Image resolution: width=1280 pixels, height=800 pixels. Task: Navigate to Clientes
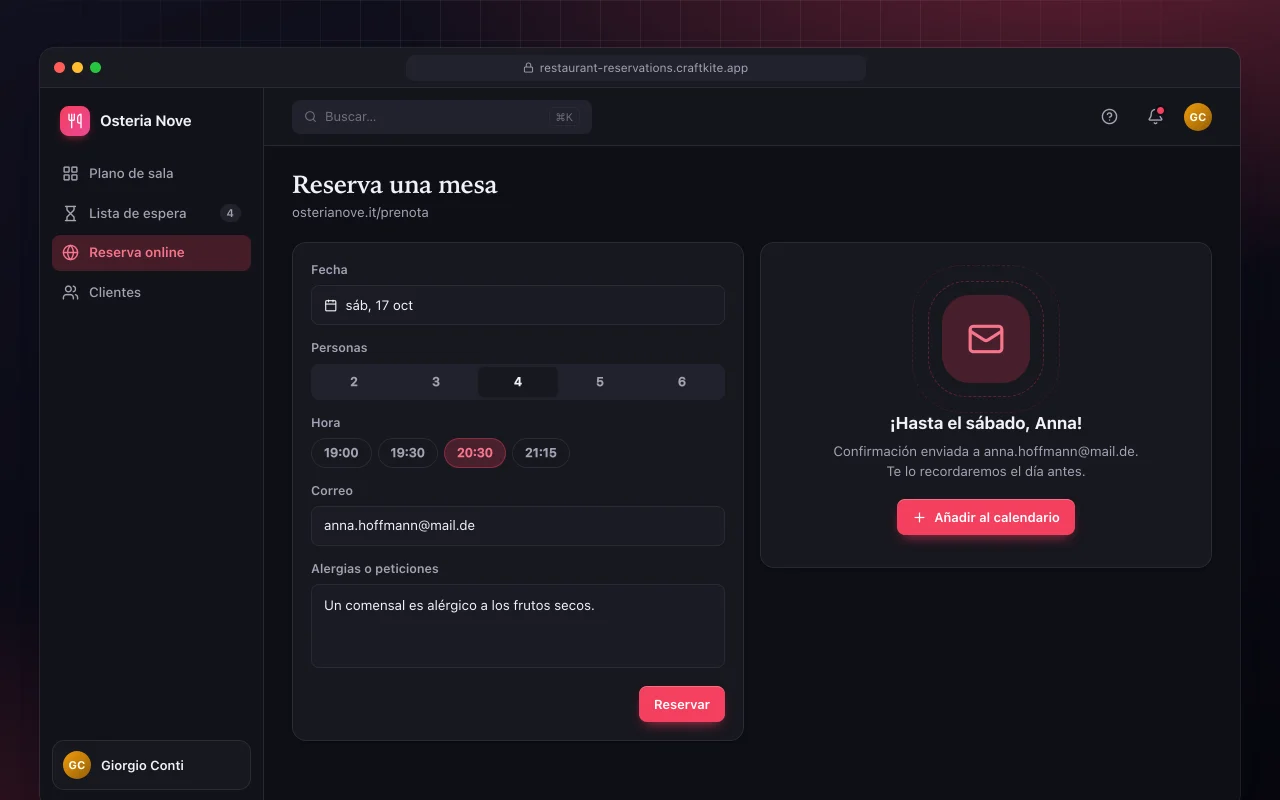(151, 293)
